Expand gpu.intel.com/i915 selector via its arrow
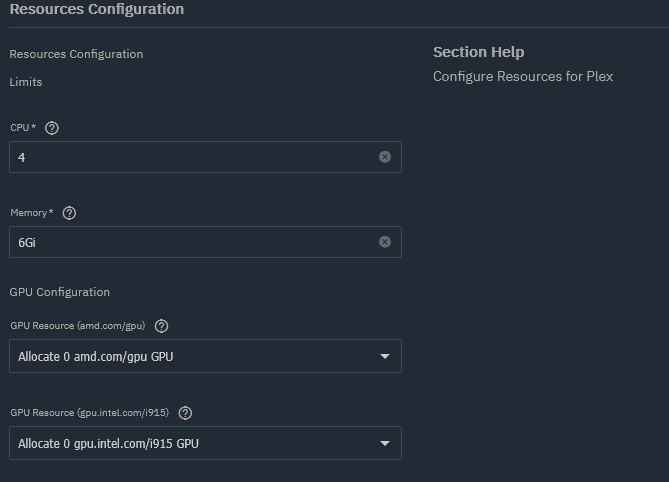 coord(385,443)
